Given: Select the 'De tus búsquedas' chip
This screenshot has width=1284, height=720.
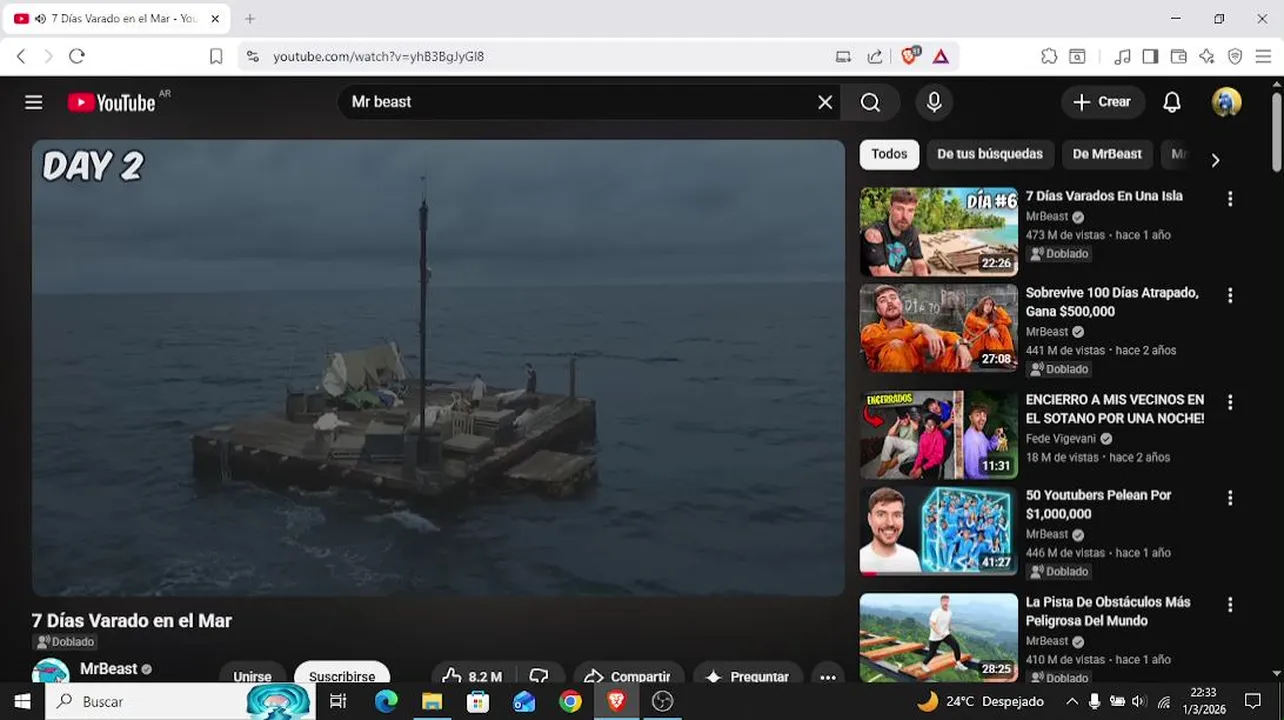Looking at the screenshot, I should (x=990, y=154).
